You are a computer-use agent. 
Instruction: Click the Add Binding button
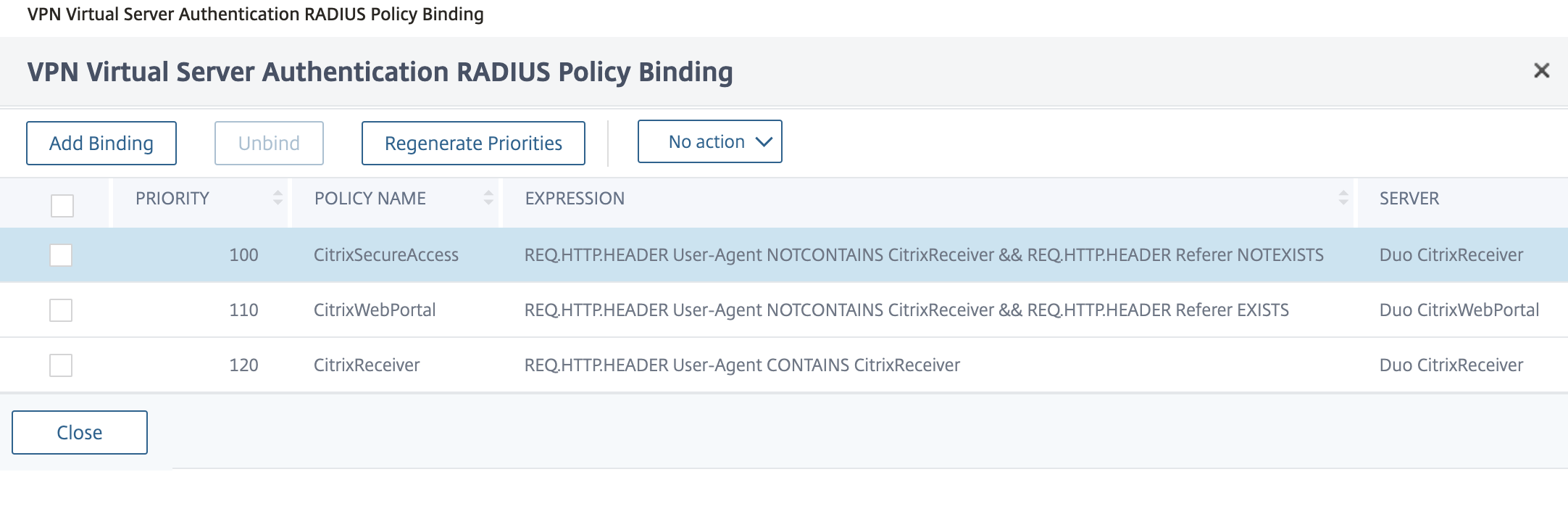click(101, 142)
